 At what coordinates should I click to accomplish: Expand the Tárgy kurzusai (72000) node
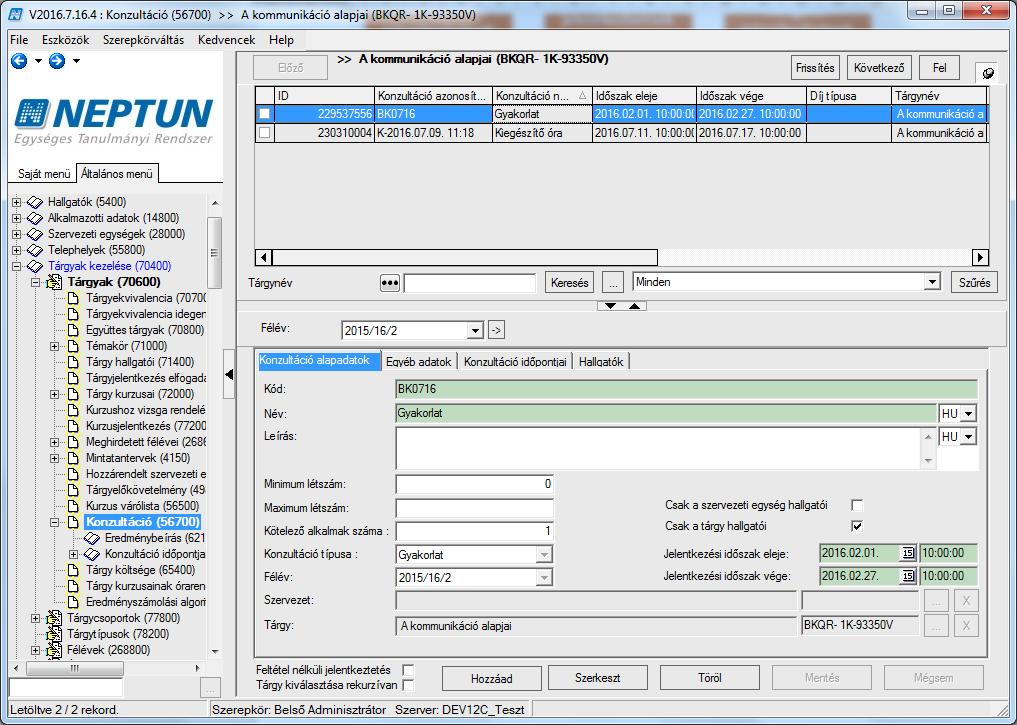55,394
